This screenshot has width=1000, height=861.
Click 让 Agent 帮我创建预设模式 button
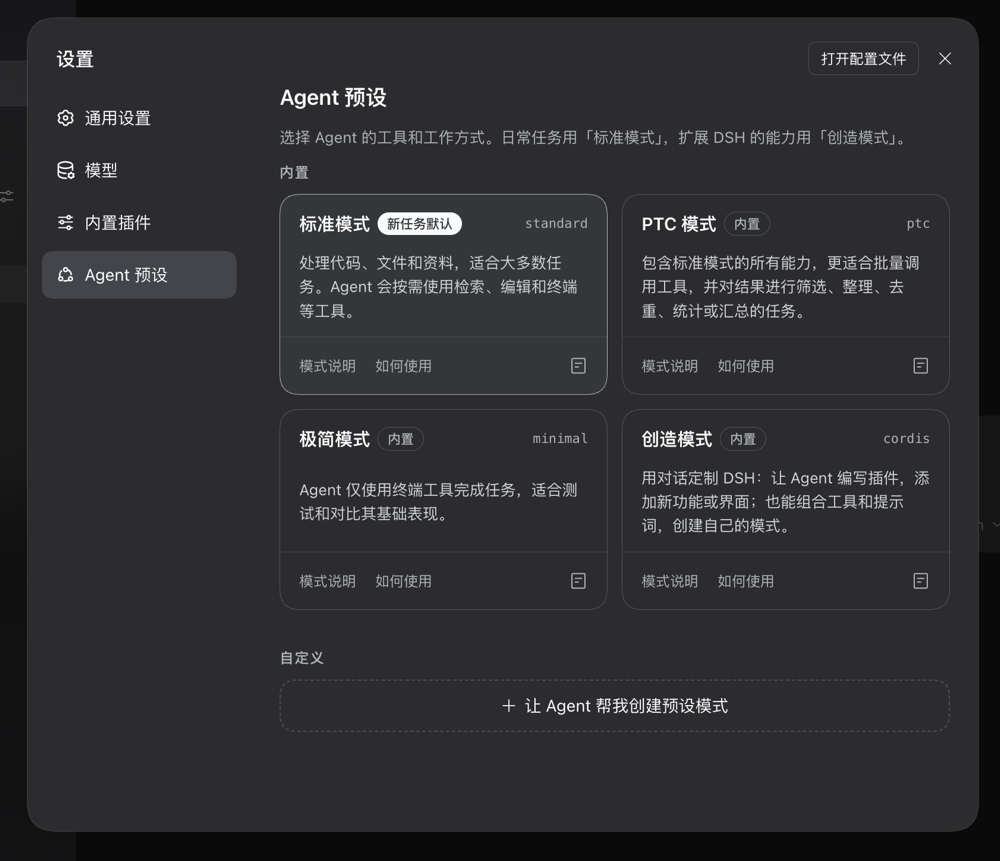point(614,705)
